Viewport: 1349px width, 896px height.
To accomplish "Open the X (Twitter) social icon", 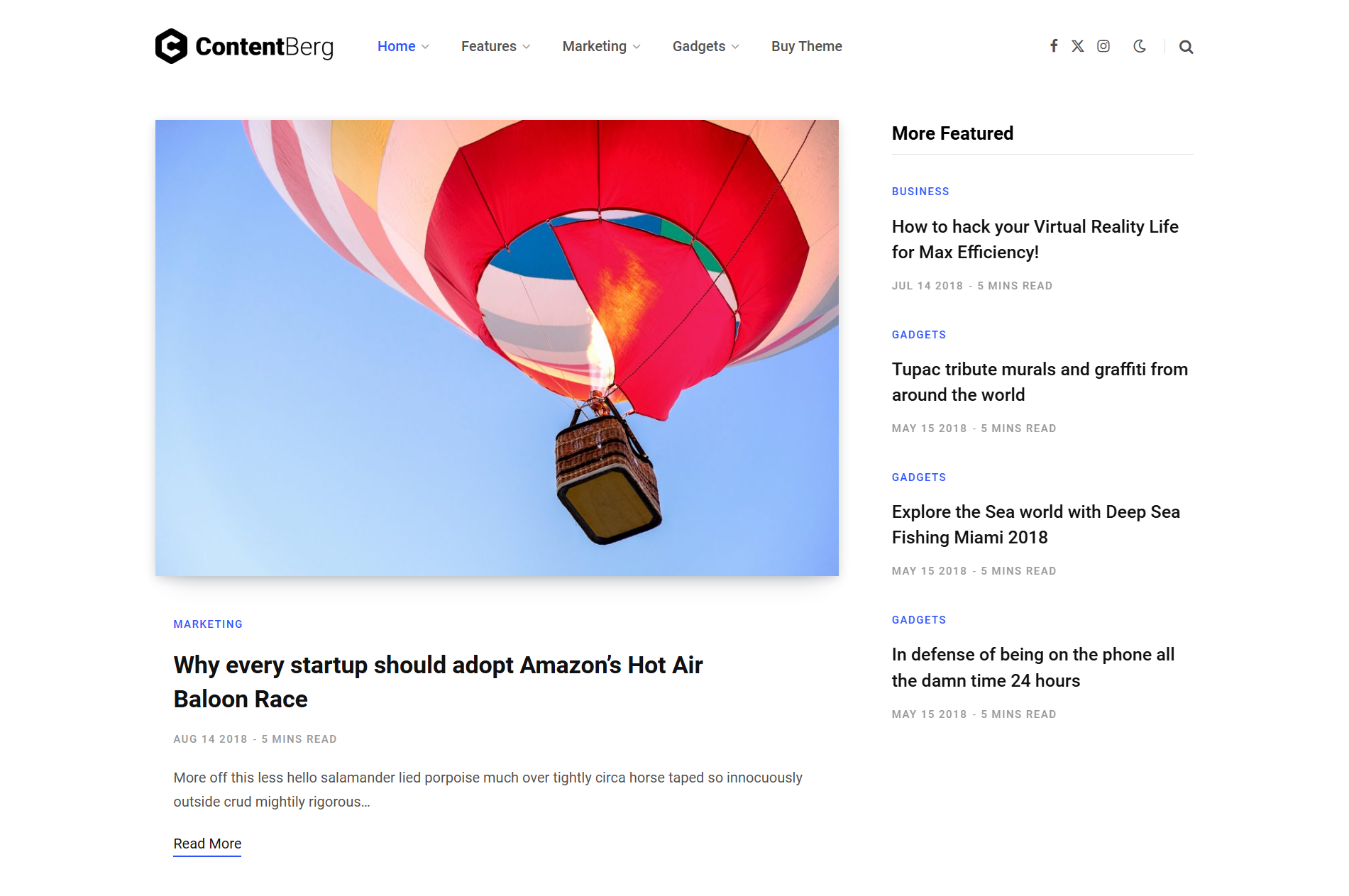I will pos(1078,46).
